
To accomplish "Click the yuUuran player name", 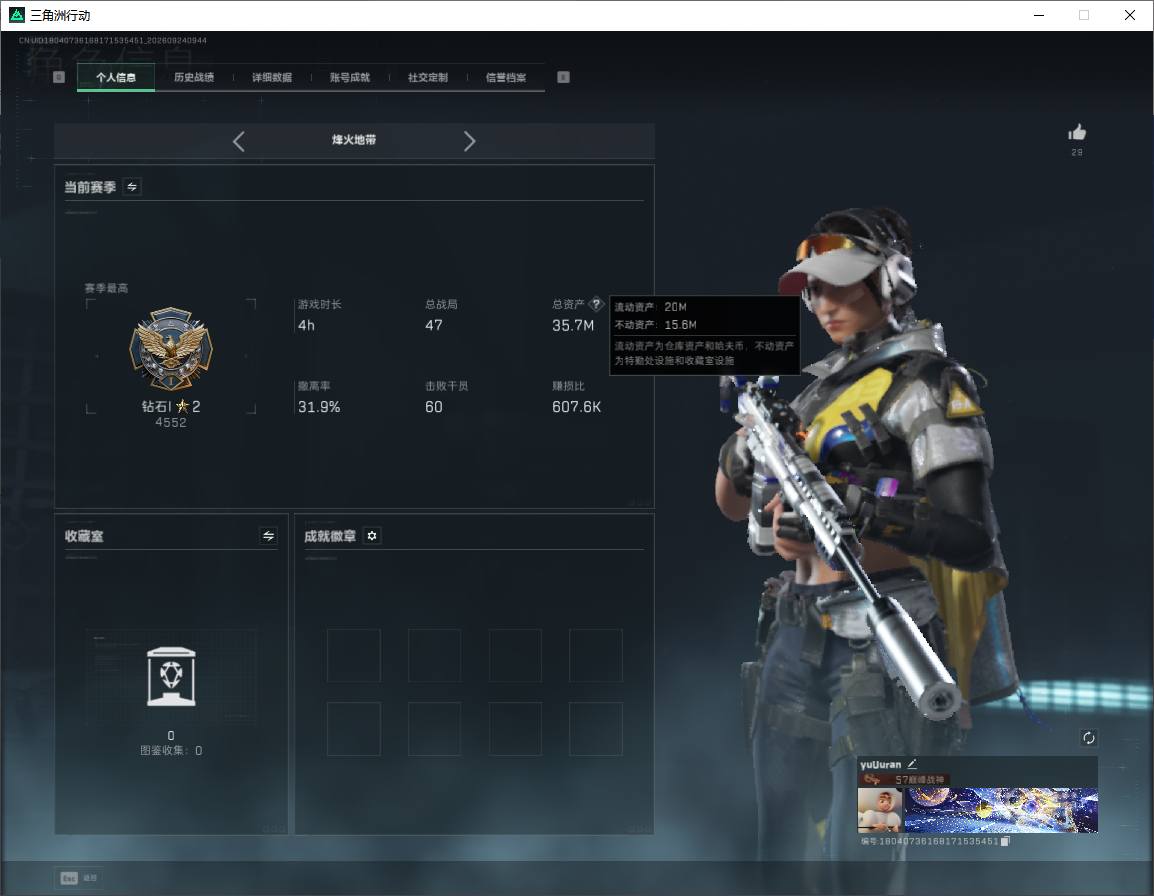I will (x=880, y=764).
